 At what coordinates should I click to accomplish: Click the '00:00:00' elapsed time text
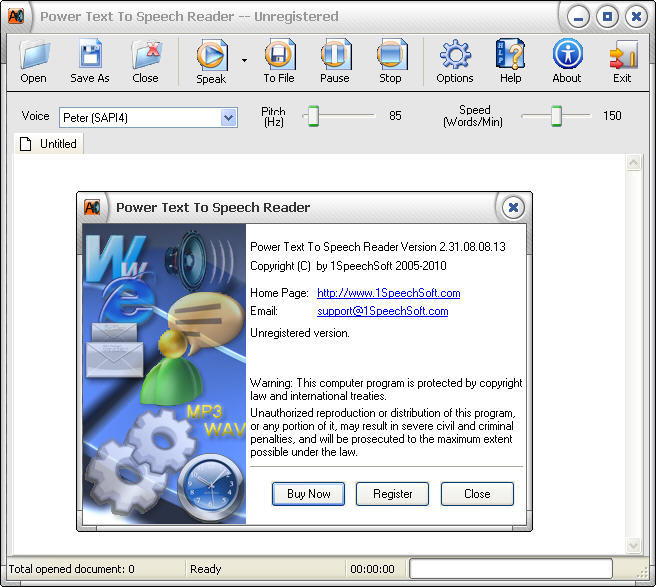(x=372, y=569)
